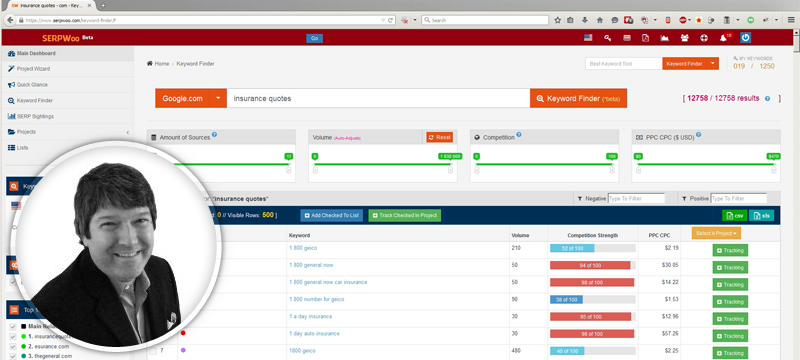The height and width of the screenshot is (360, 800).
Task: Click the Positive filter input field
Action: [738, 198]
